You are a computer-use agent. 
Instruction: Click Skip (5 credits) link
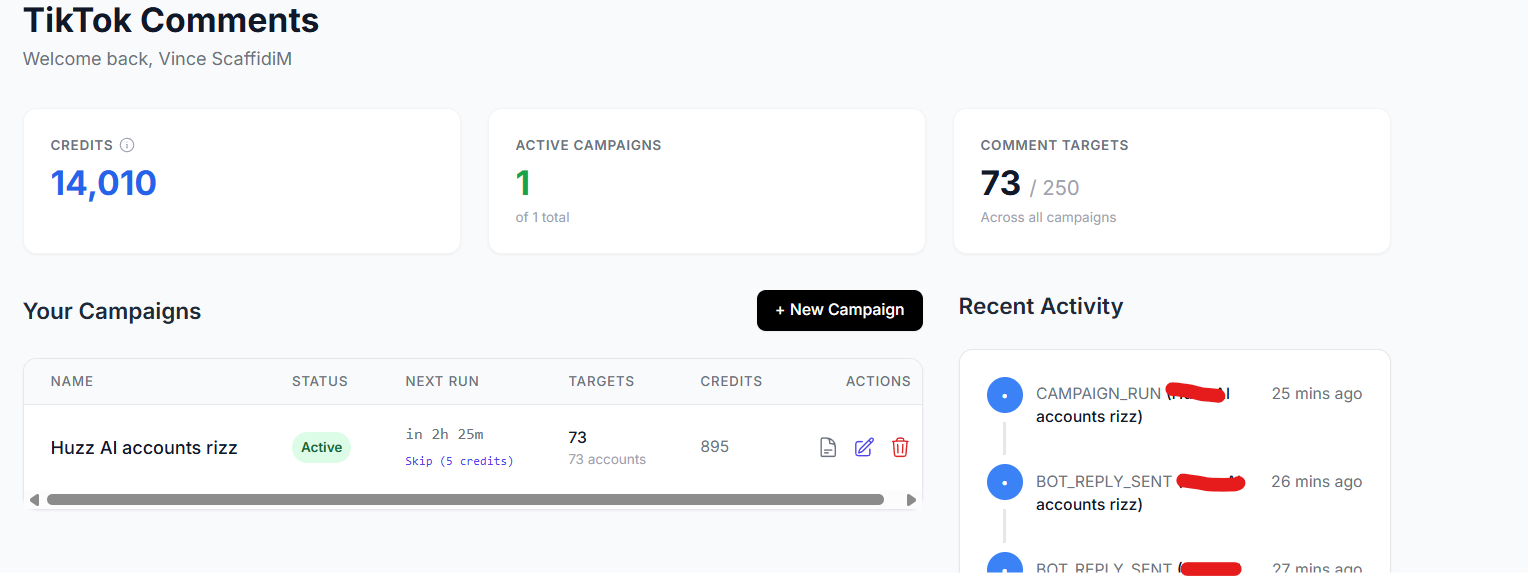coord(459,461)
